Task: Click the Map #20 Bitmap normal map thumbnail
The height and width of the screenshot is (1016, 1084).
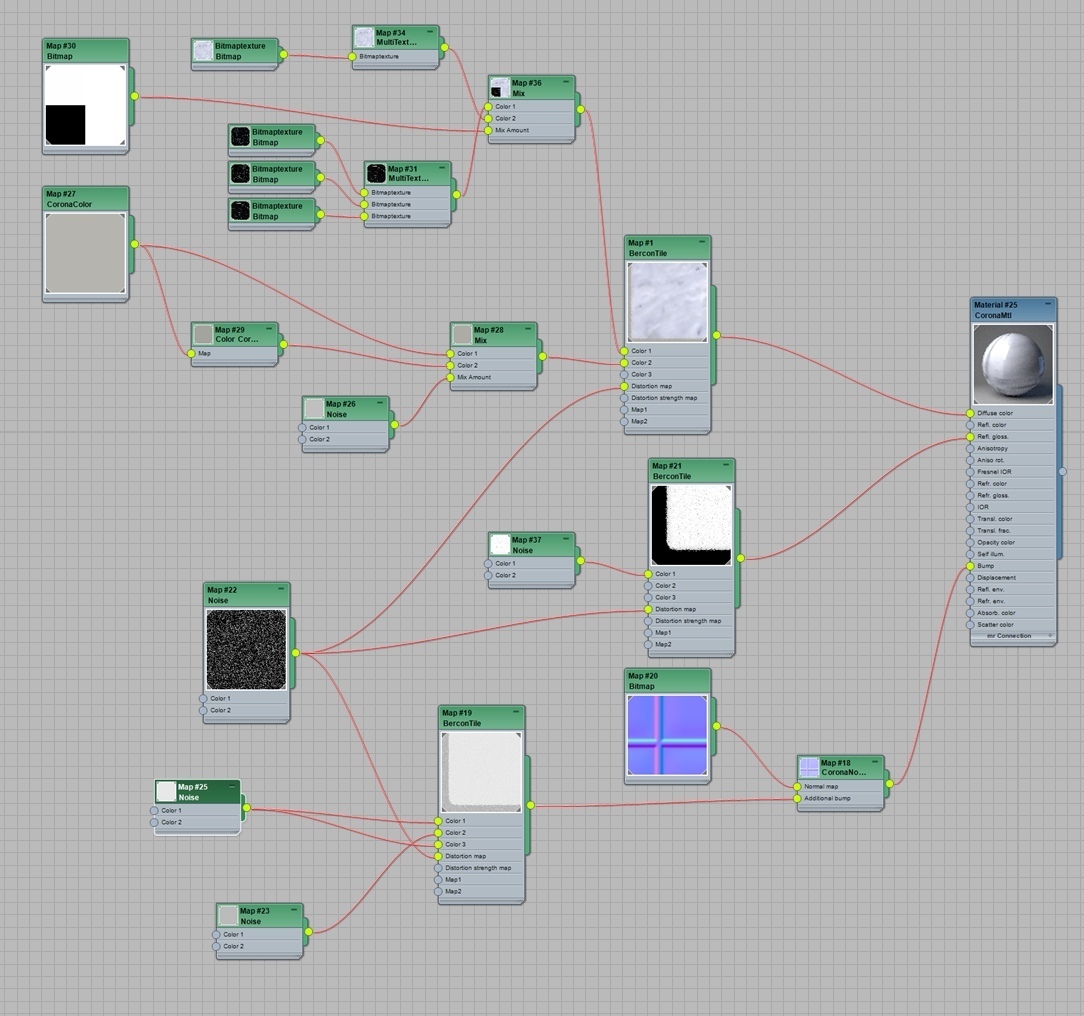Action: (x=667, y=736)
